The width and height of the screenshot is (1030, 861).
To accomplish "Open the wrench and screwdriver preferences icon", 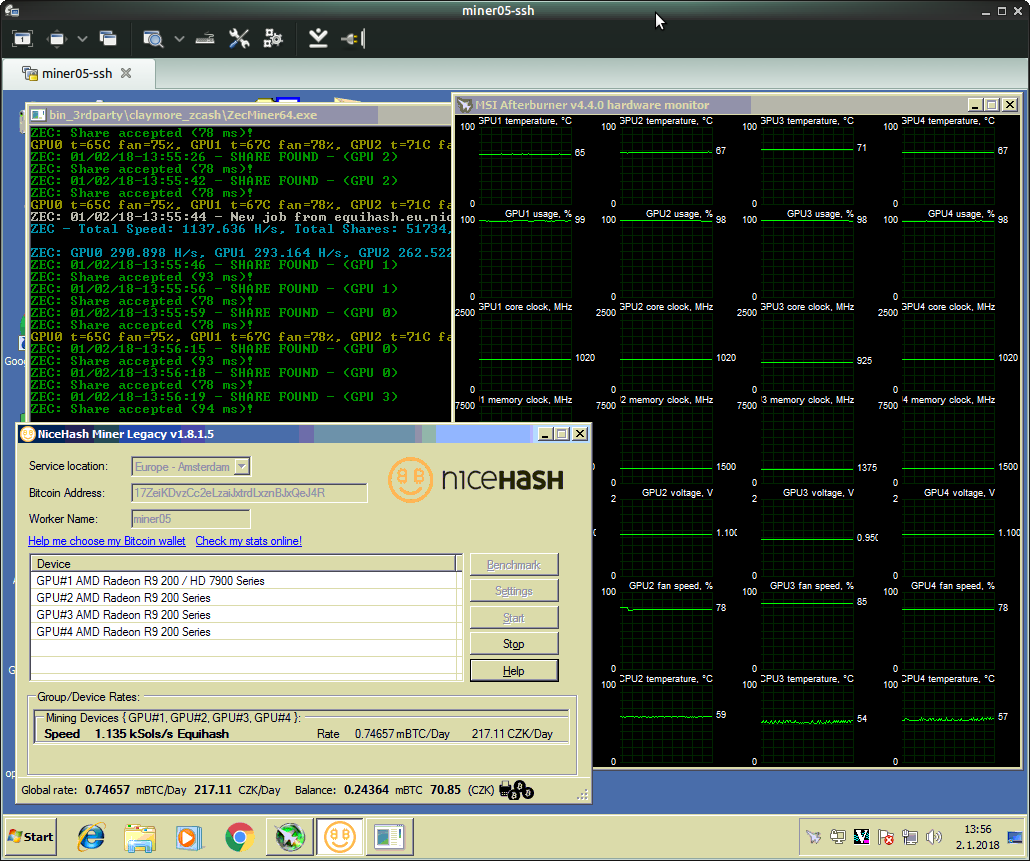I will [x=239, y=39].
